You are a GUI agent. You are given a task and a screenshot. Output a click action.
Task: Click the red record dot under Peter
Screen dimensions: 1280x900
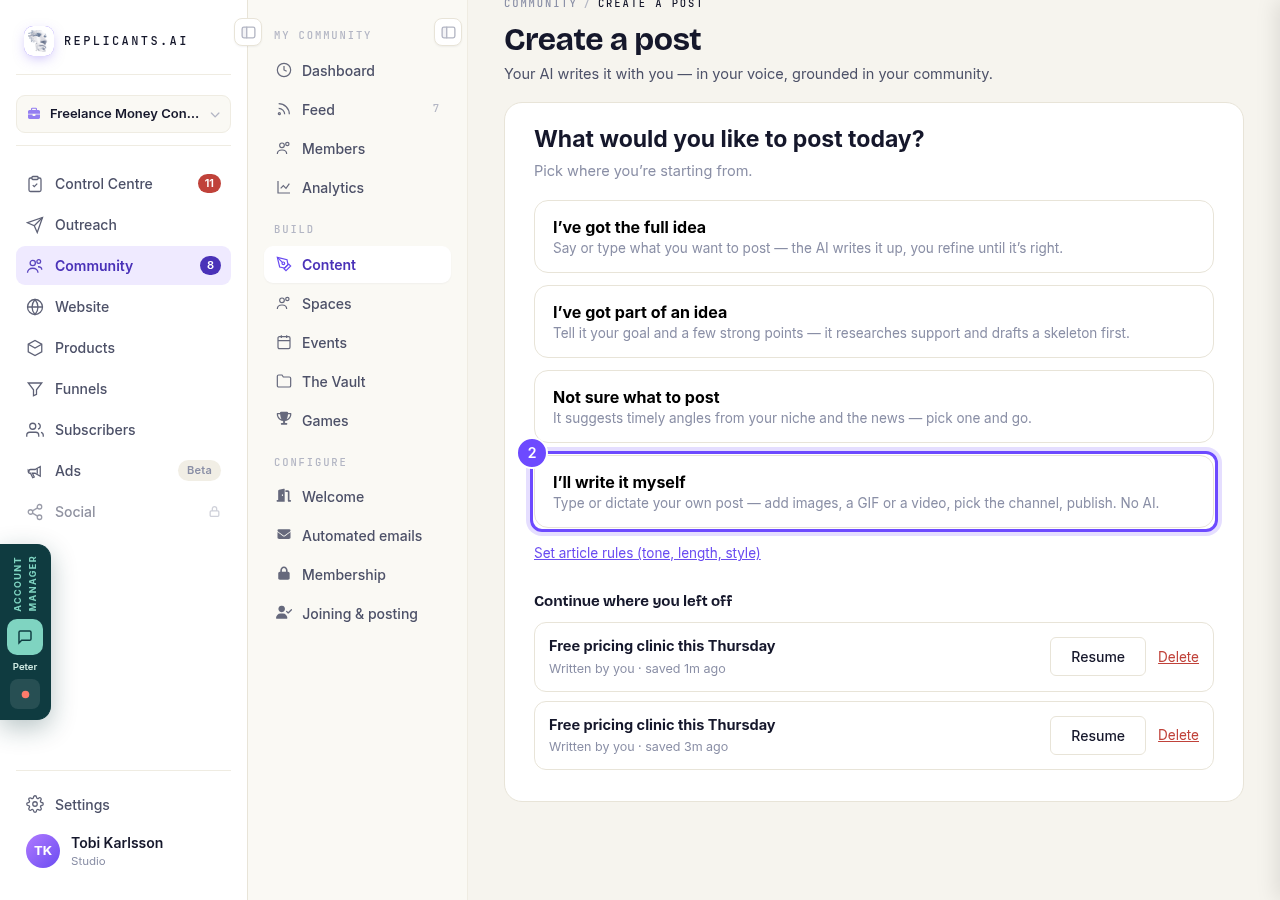(x=25, y=694)
